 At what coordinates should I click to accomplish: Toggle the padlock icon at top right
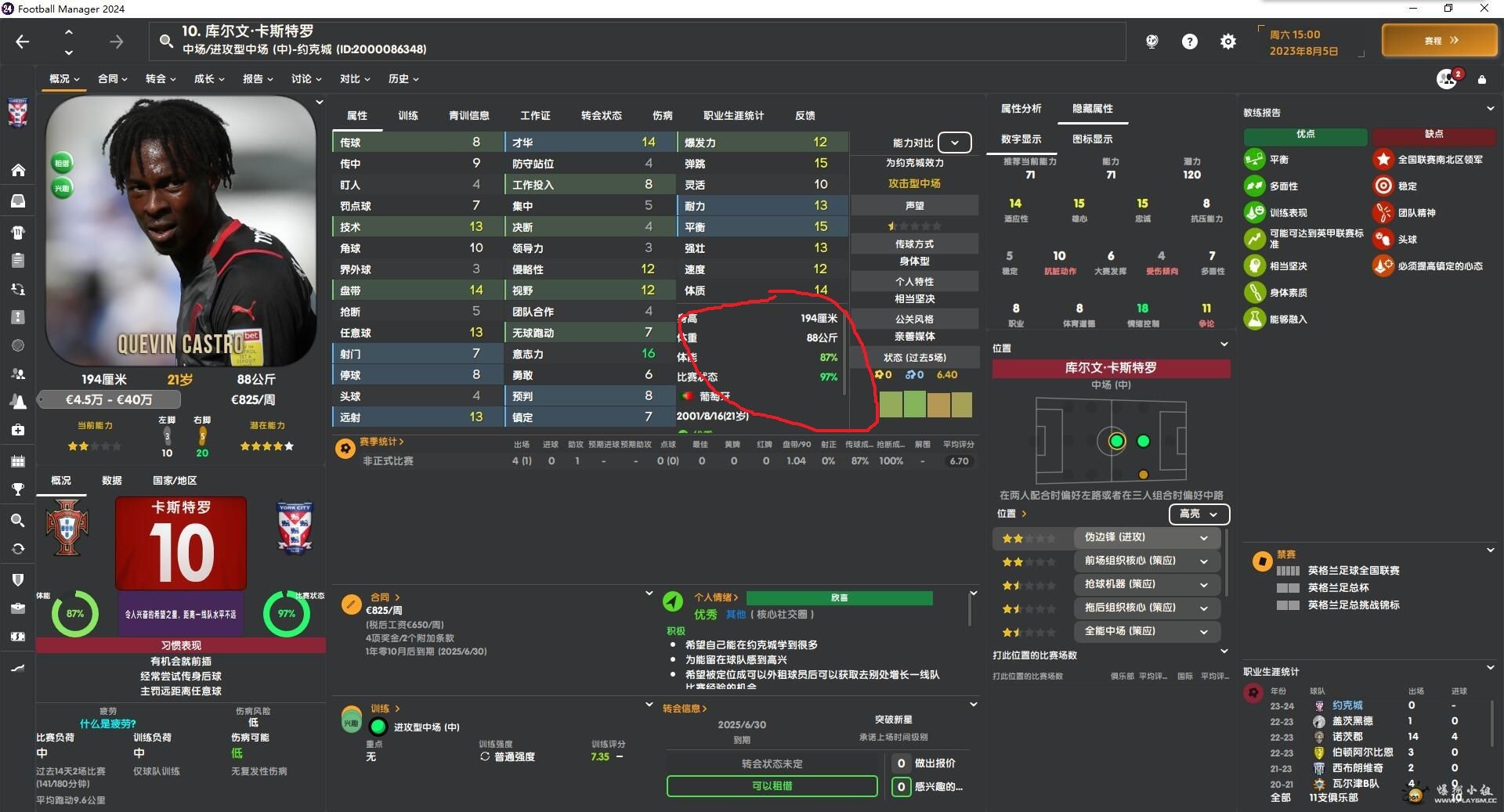coord(1481,79)
